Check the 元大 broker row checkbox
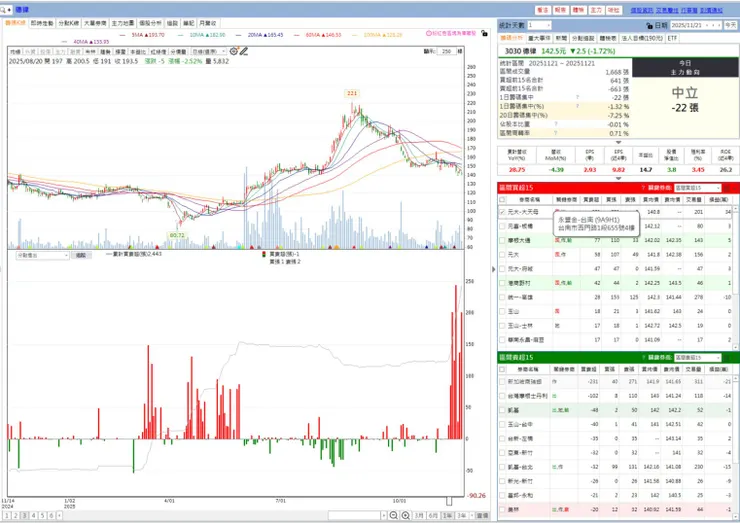Screen dimensions: 740x523 [502, 254]
